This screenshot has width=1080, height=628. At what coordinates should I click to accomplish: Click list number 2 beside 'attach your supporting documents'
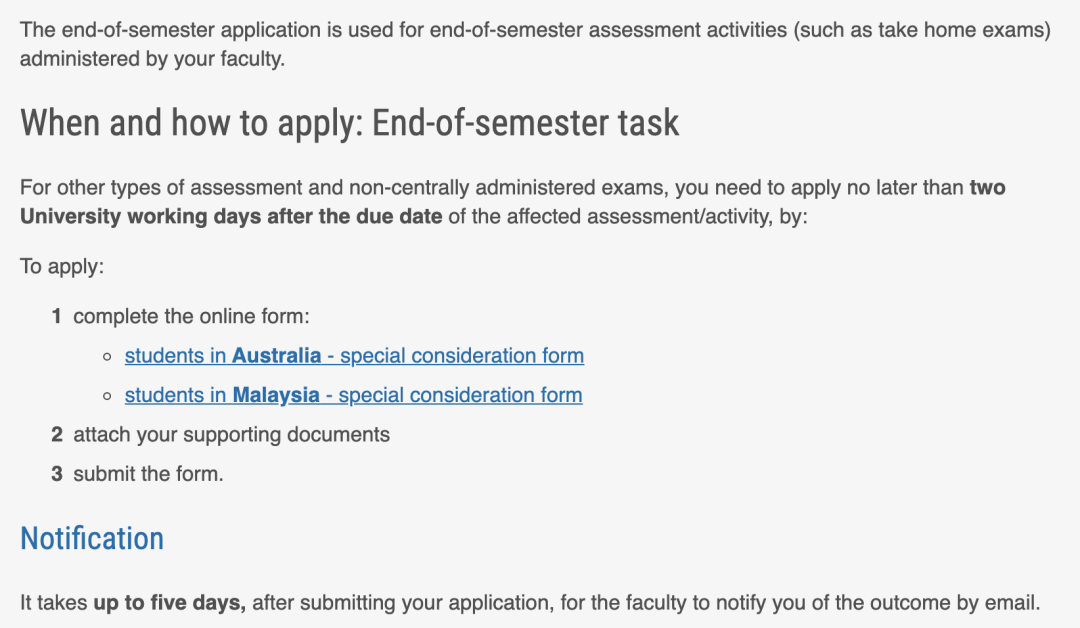point(56,435)
